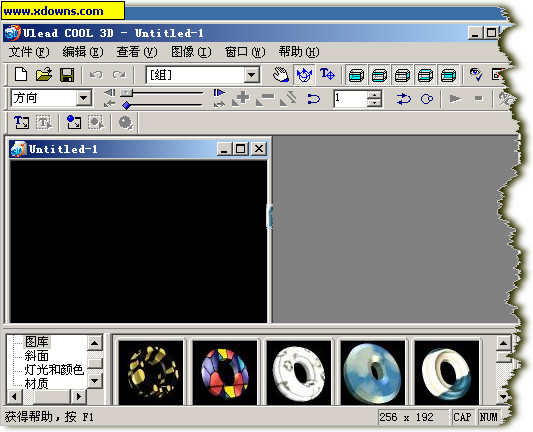Create a new document with the New icon

[21, 74]
